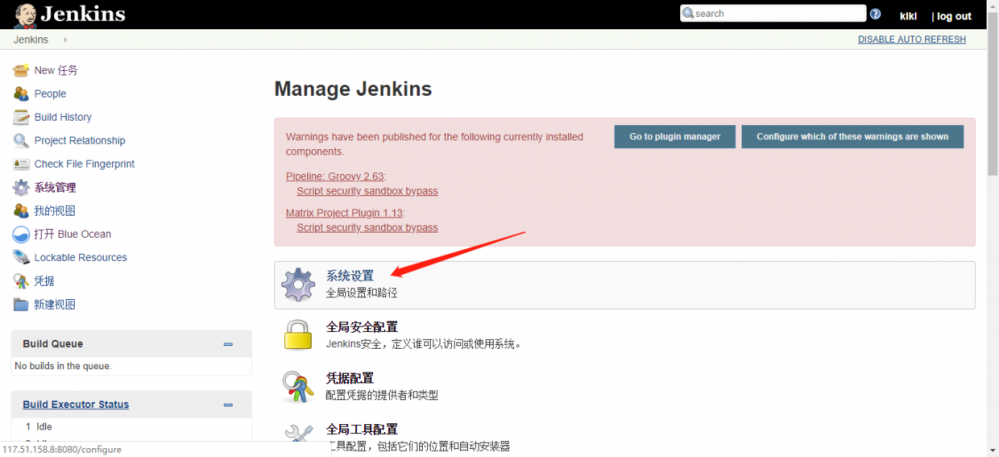Click the New 任务 box icon
This screenshot has width=999, height=457.
(x=21, y=70)
